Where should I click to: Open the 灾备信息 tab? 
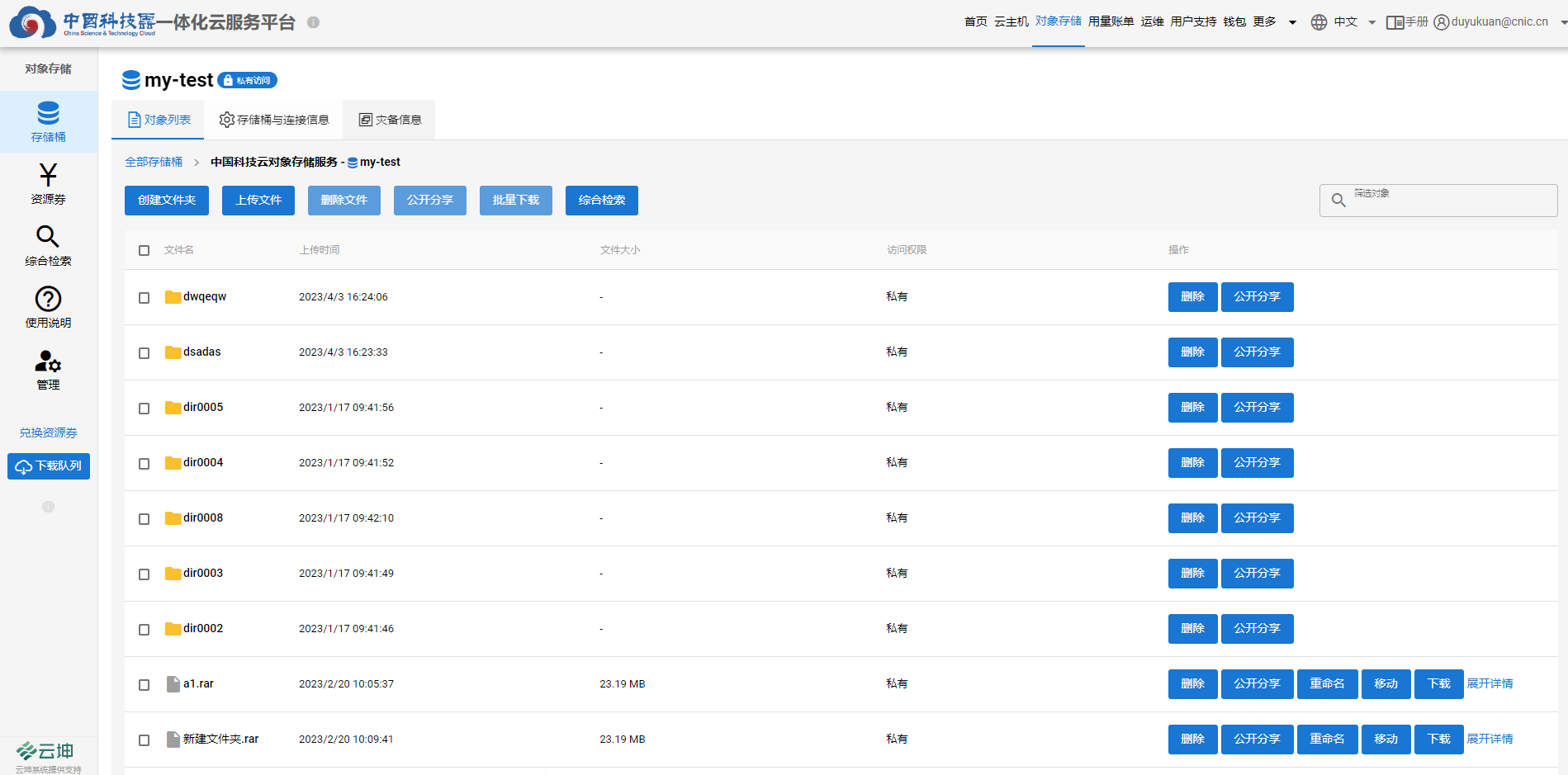pyautogui.click(x=390, y=120)
